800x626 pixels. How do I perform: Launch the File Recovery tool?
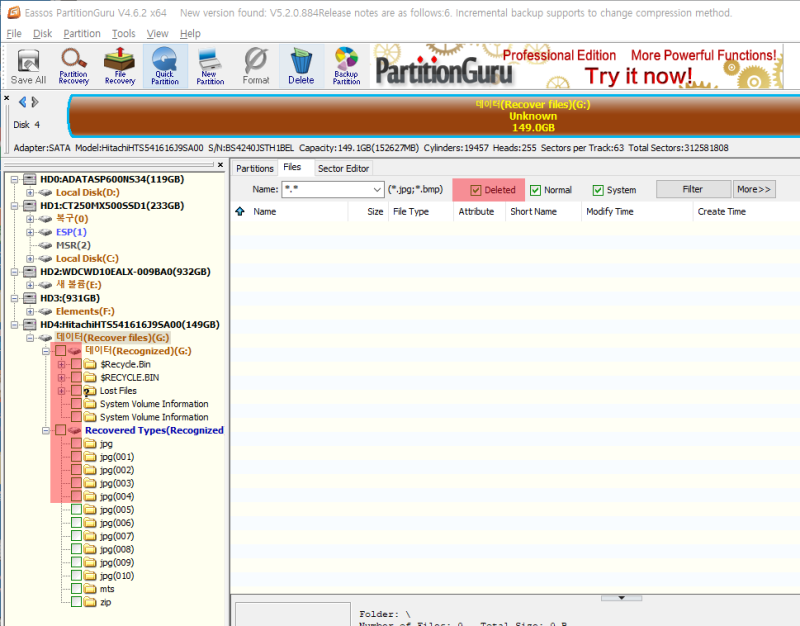(119, 66)
